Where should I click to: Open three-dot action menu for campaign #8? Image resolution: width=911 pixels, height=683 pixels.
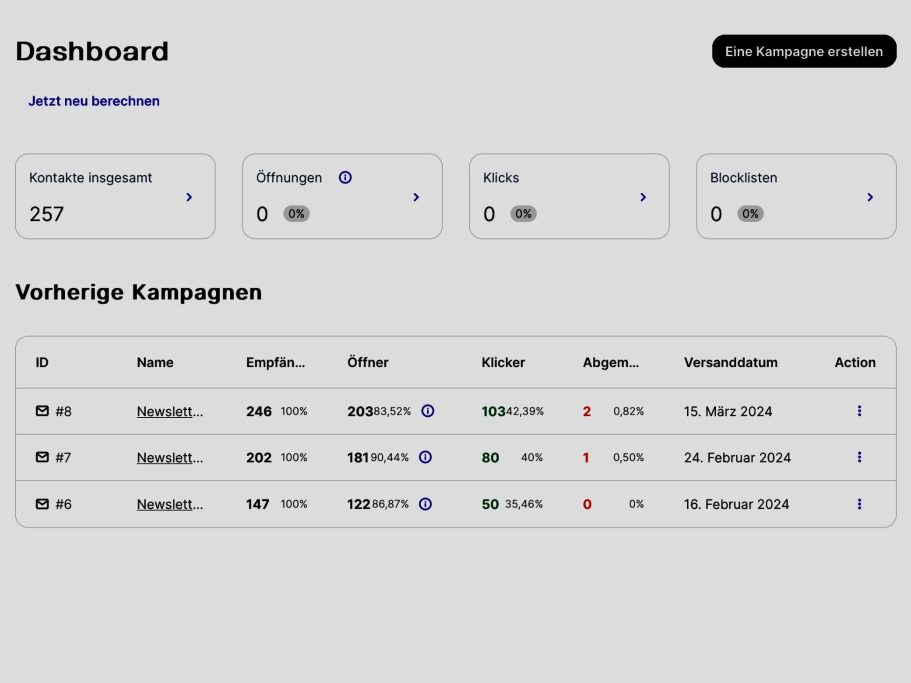pyautogui.click(x=859, y=411)
